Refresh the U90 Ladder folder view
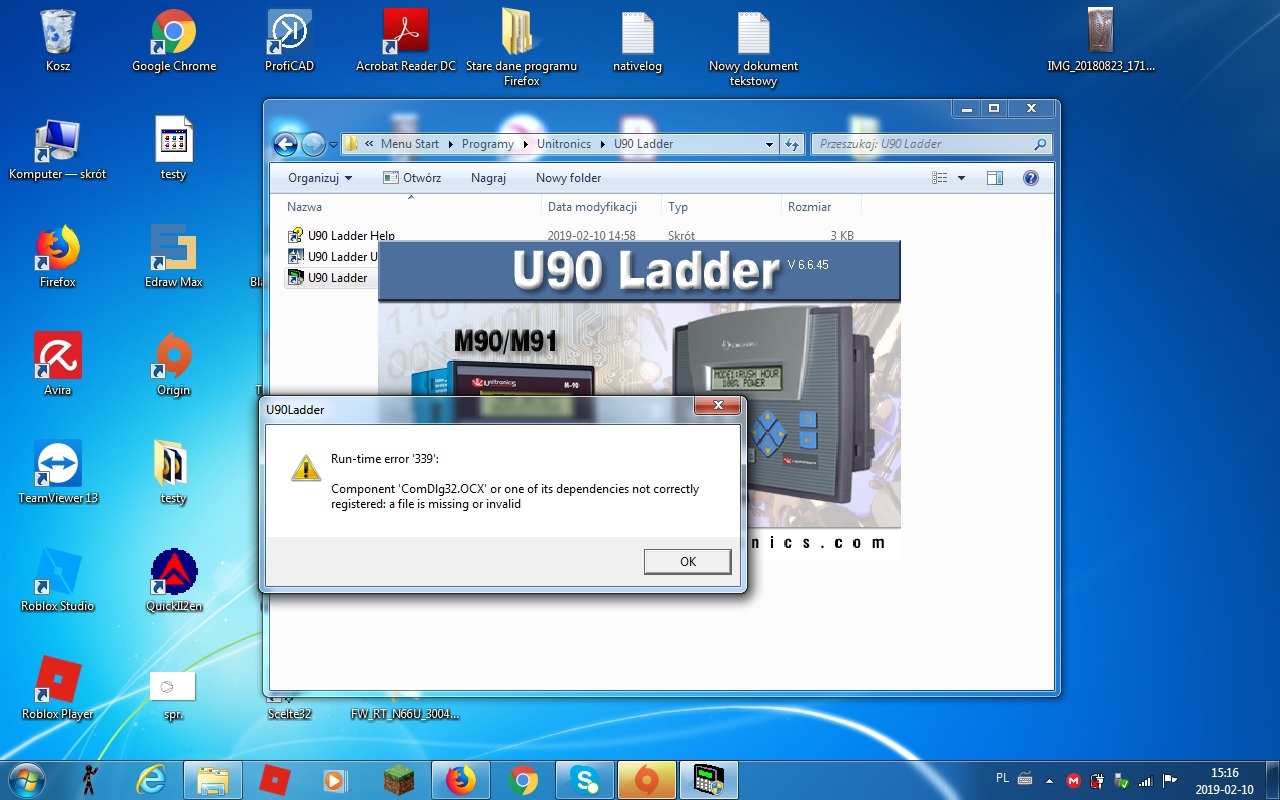 point(791,143)
